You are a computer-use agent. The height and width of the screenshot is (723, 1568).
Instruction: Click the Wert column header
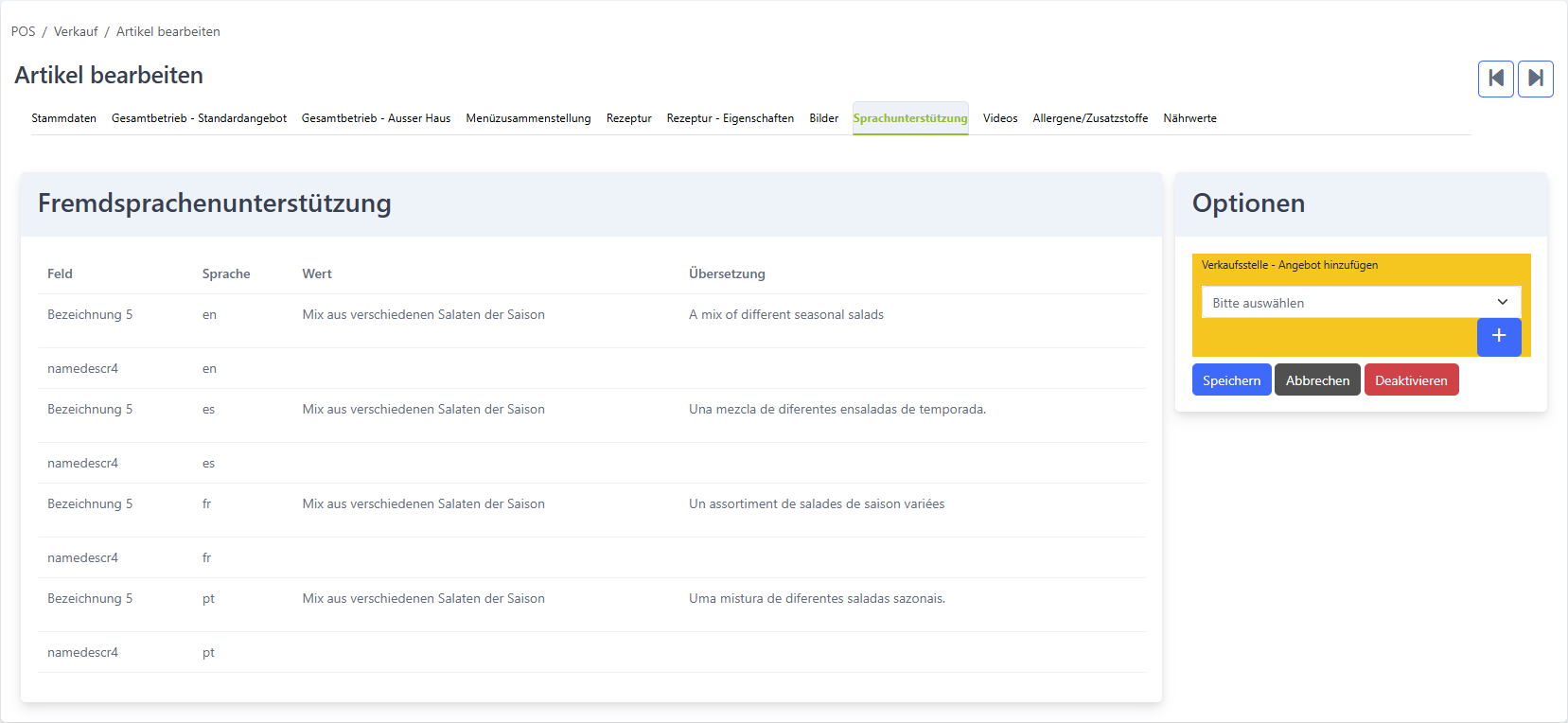[x=317, y=273]
